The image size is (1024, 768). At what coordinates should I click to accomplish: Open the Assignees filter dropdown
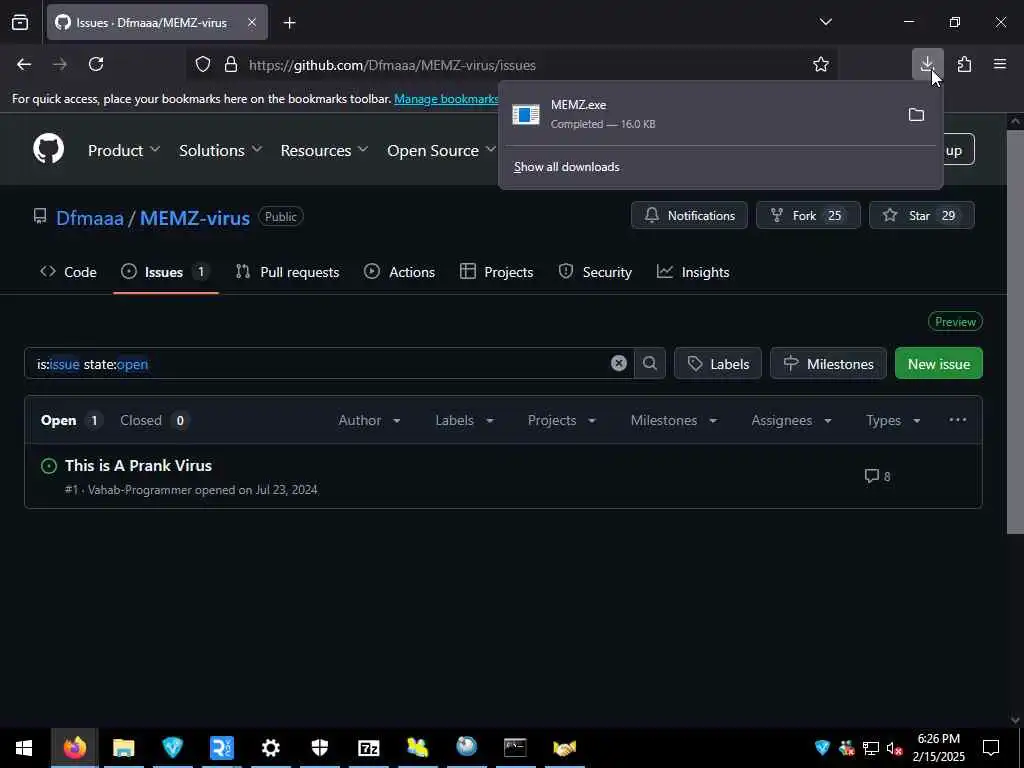pyautogui.click(x=792, y=420)
